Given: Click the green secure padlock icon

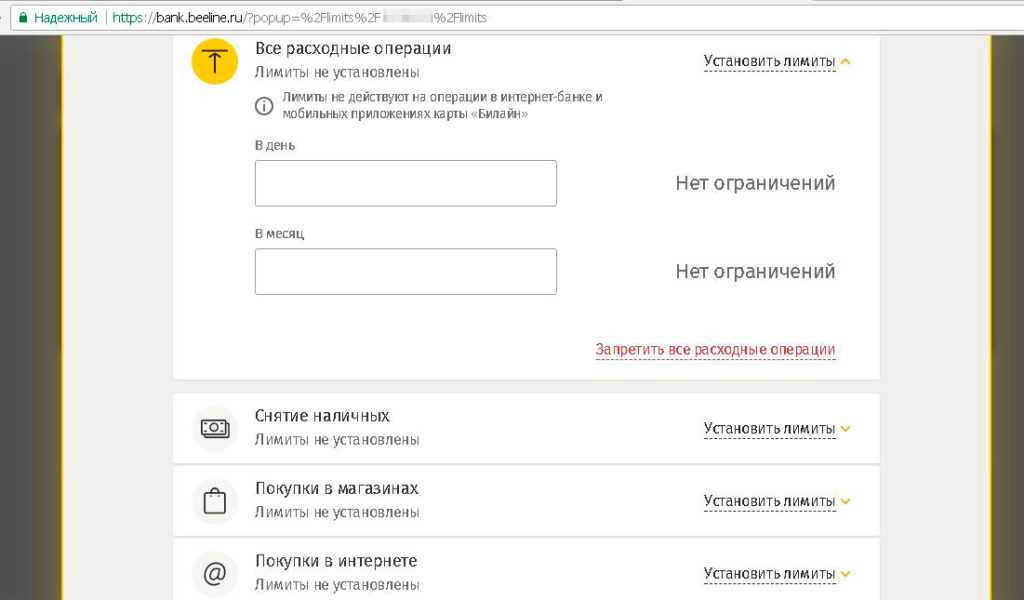Looking at the screenshot, I should [22, 18].
